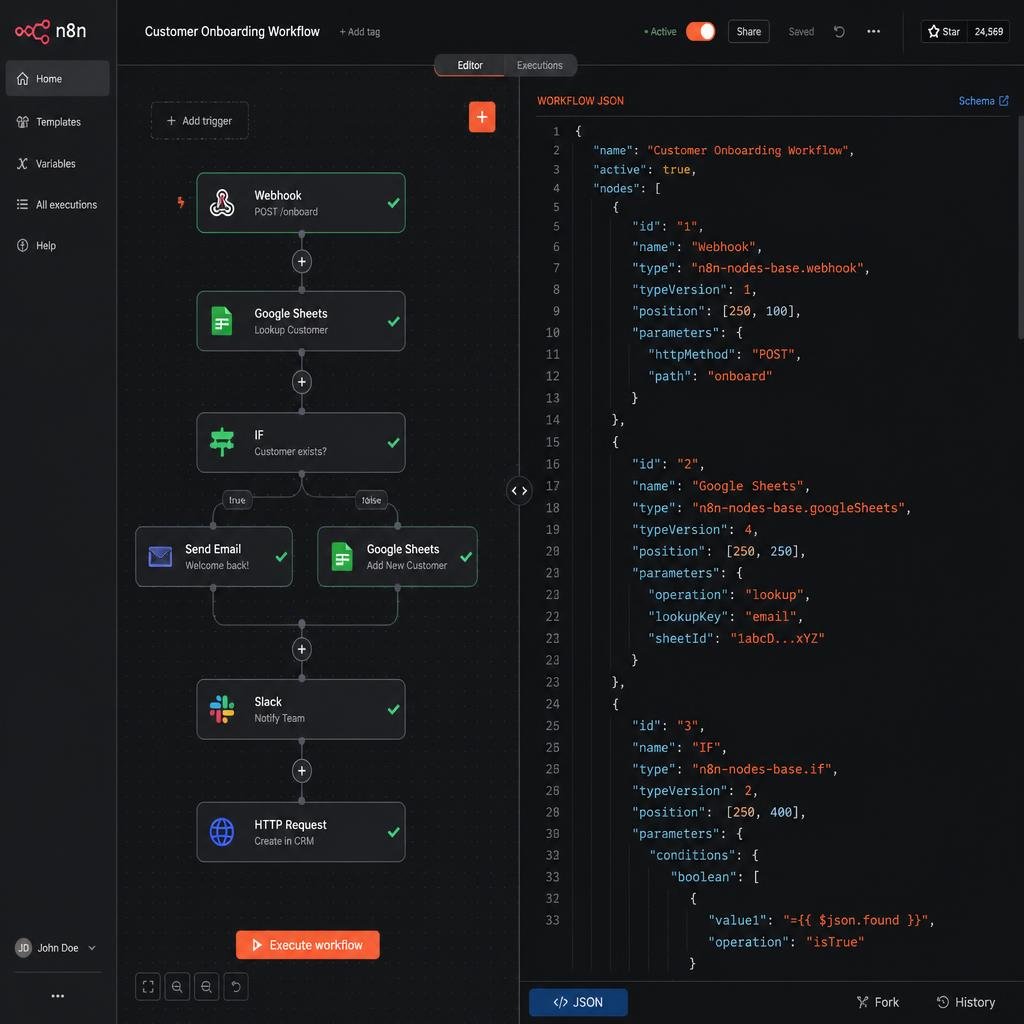Select the Webhook node icon
The height and width of the screenshot is (1024, 1024).
(x=222, y=202)
